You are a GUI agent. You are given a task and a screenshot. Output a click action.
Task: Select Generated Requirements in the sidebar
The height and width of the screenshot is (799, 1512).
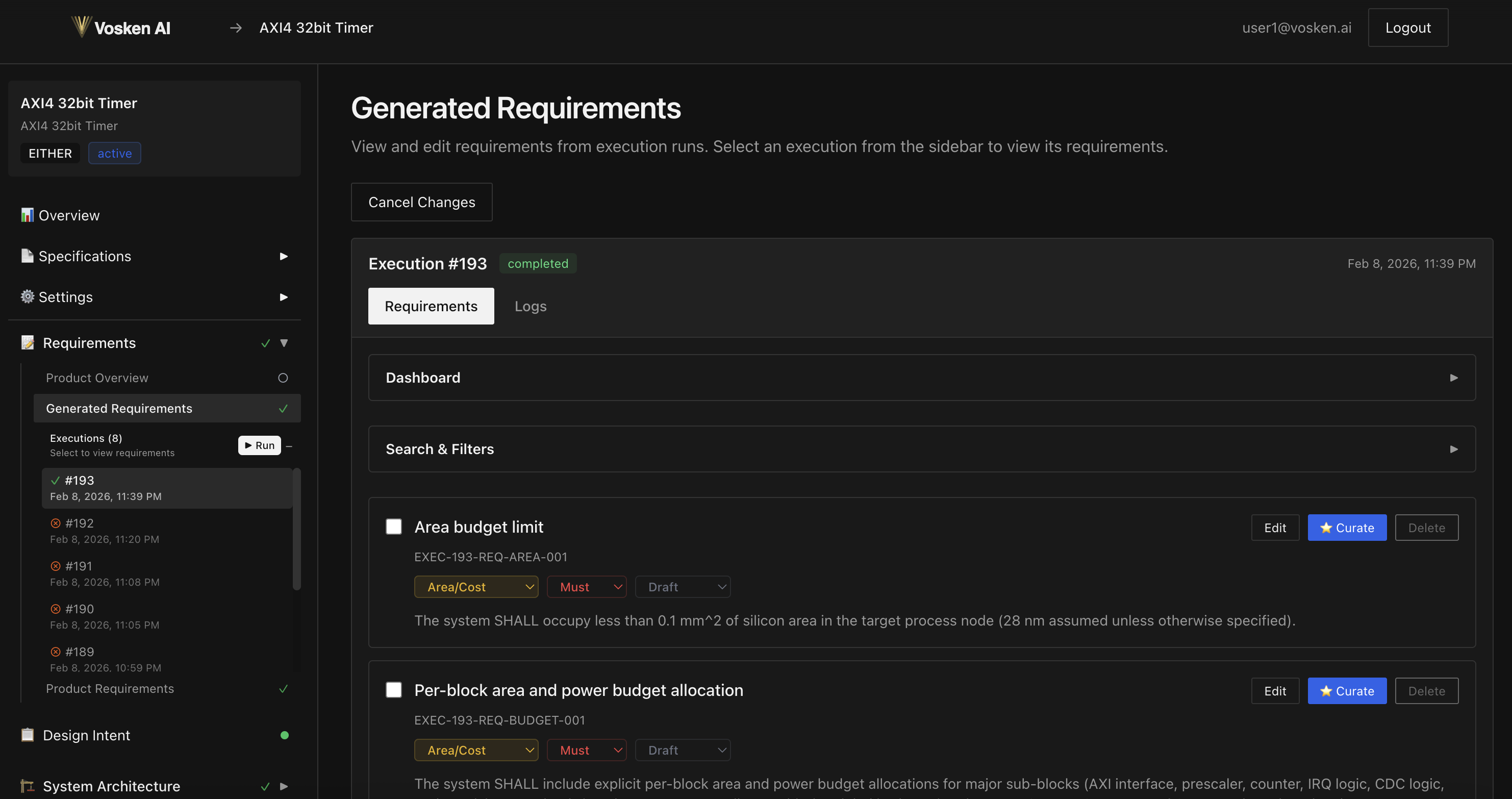coord(119,408)
